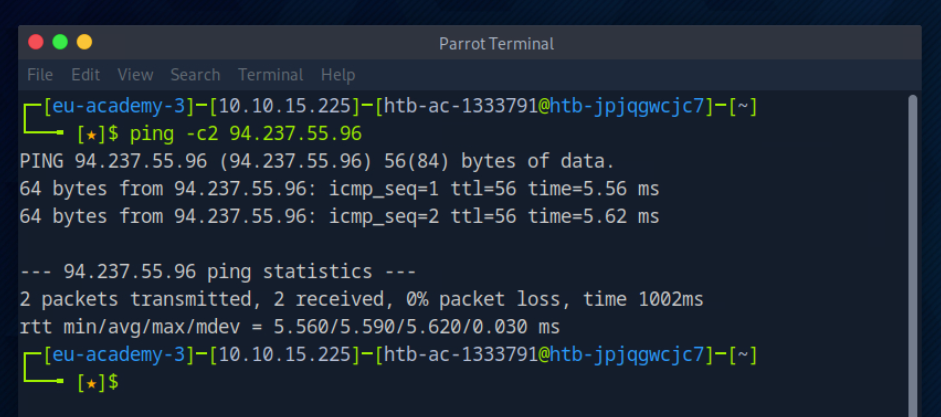941x417 pixels.
Task: Click the green window button in title bar
Action: pos(60,42)
